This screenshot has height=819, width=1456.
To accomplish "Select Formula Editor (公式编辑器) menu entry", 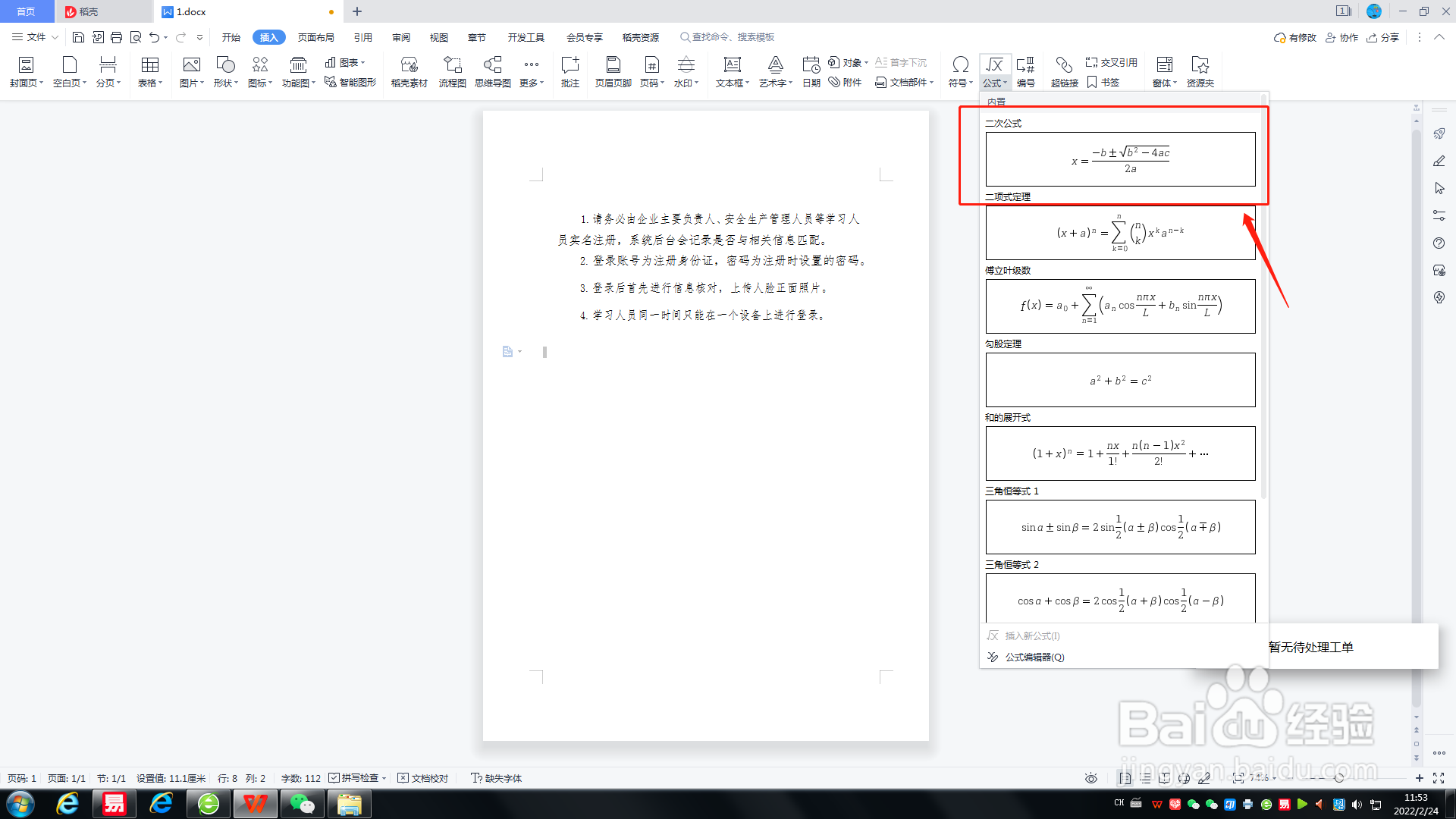I will coord(1034,657).
